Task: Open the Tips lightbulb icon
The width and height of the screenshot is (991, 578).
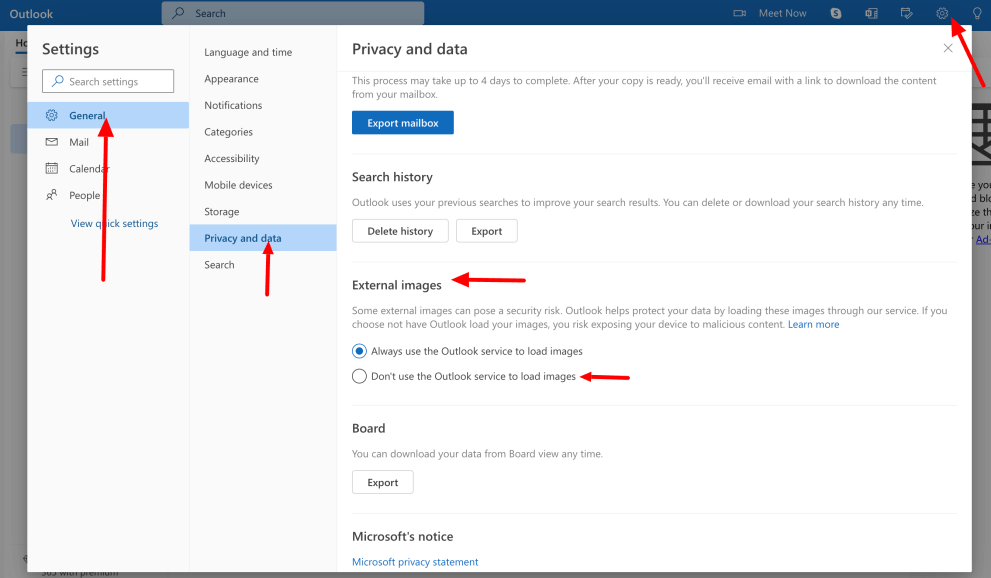Action: [x=976, y=14]
